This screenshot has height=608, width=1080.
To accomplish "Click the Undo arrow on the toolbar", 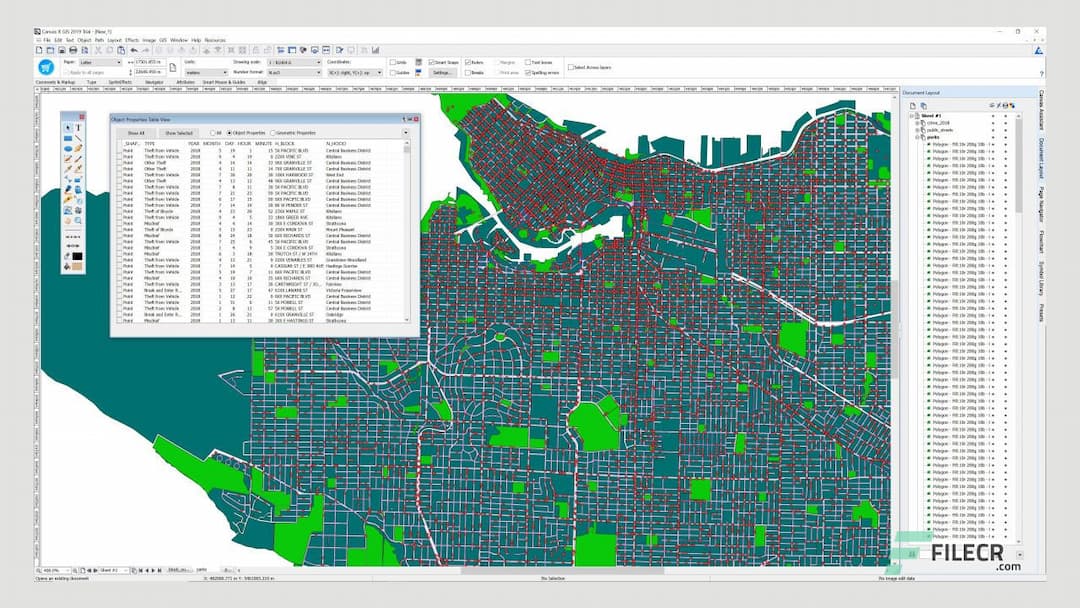I will (x=133, y=50).
